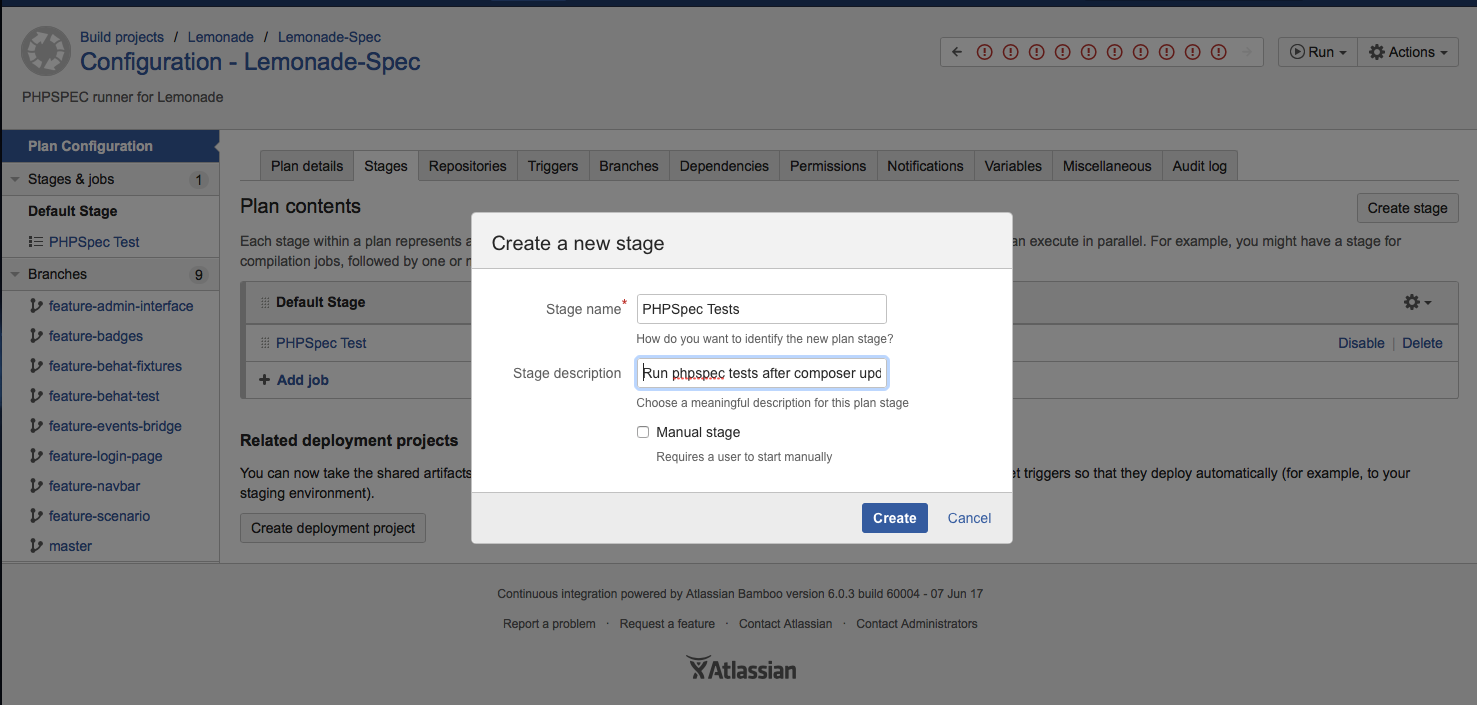The height and width of the screenshot is (705, 1477).
Task: Focus the Stage description input field
Action: (762, 373)
